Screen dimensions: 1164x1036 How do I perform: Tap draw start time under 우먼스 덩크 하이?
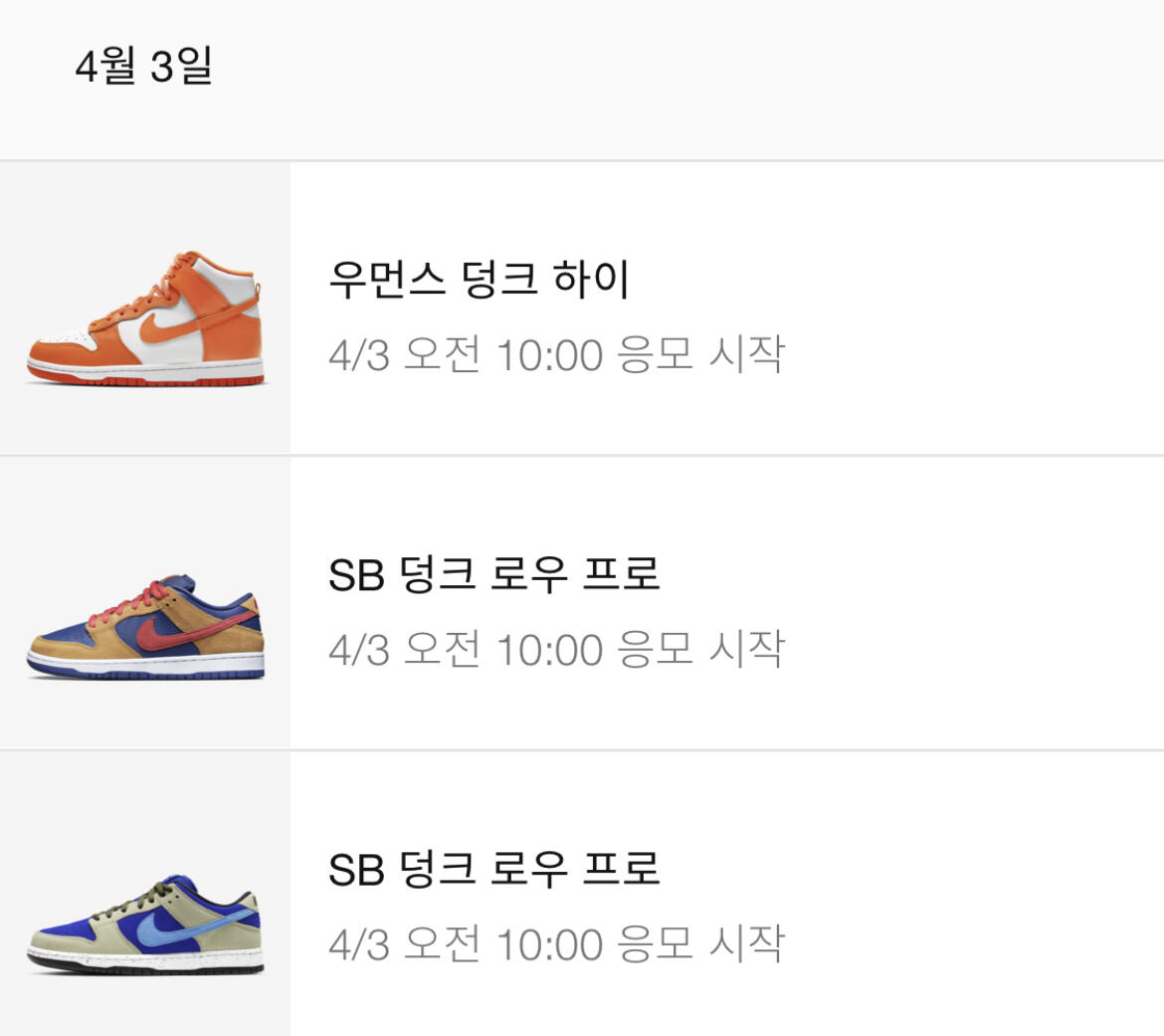point(556,354)
